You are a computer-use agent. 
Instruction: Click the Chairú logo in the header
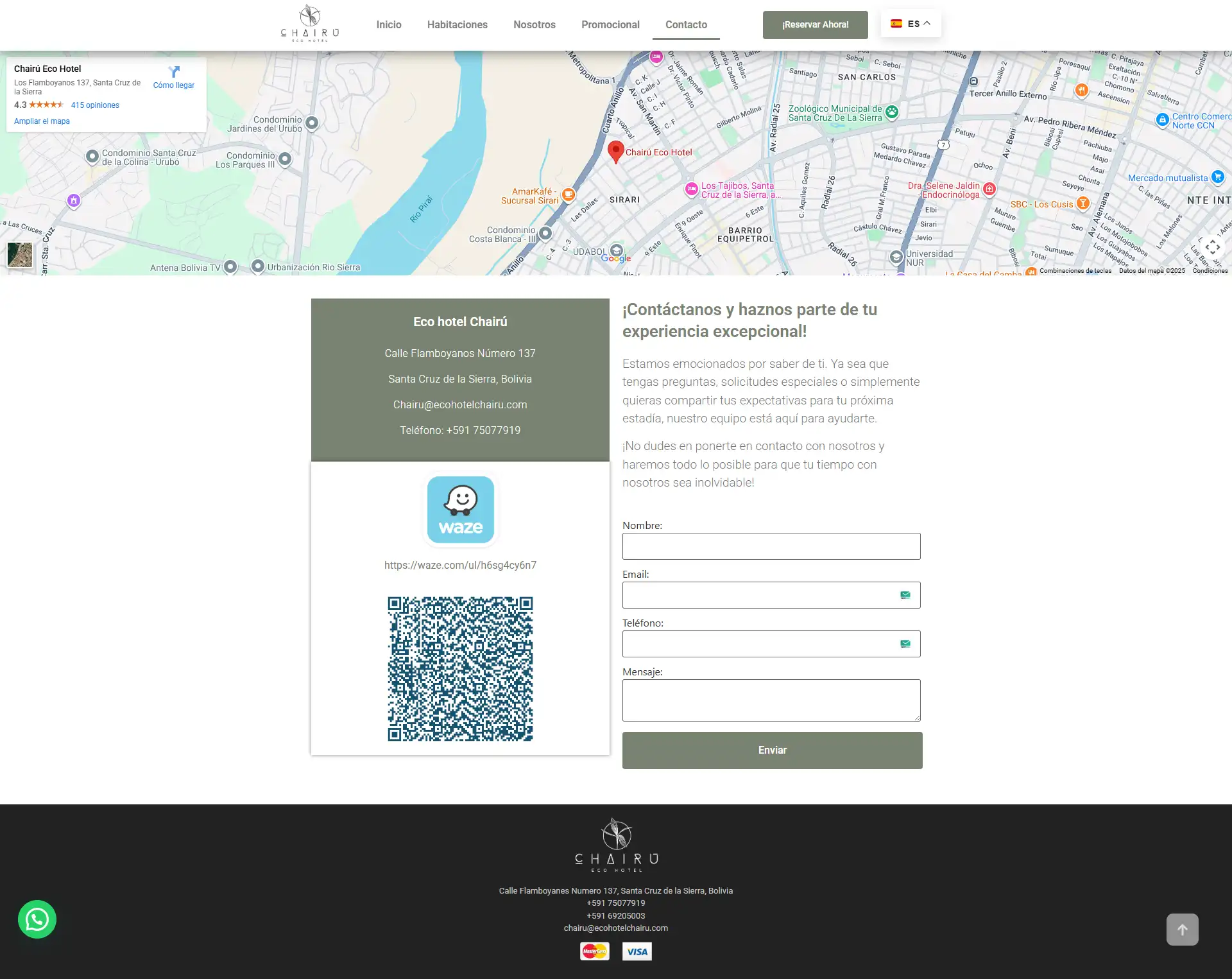click(310, 24)
